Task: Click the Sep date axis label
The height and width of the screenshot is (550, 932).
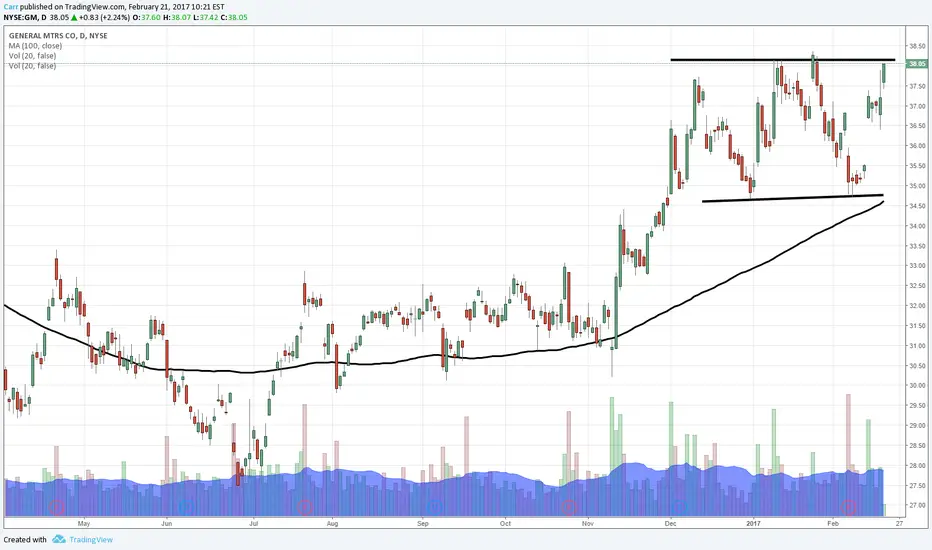Action: tap(423, 524)
